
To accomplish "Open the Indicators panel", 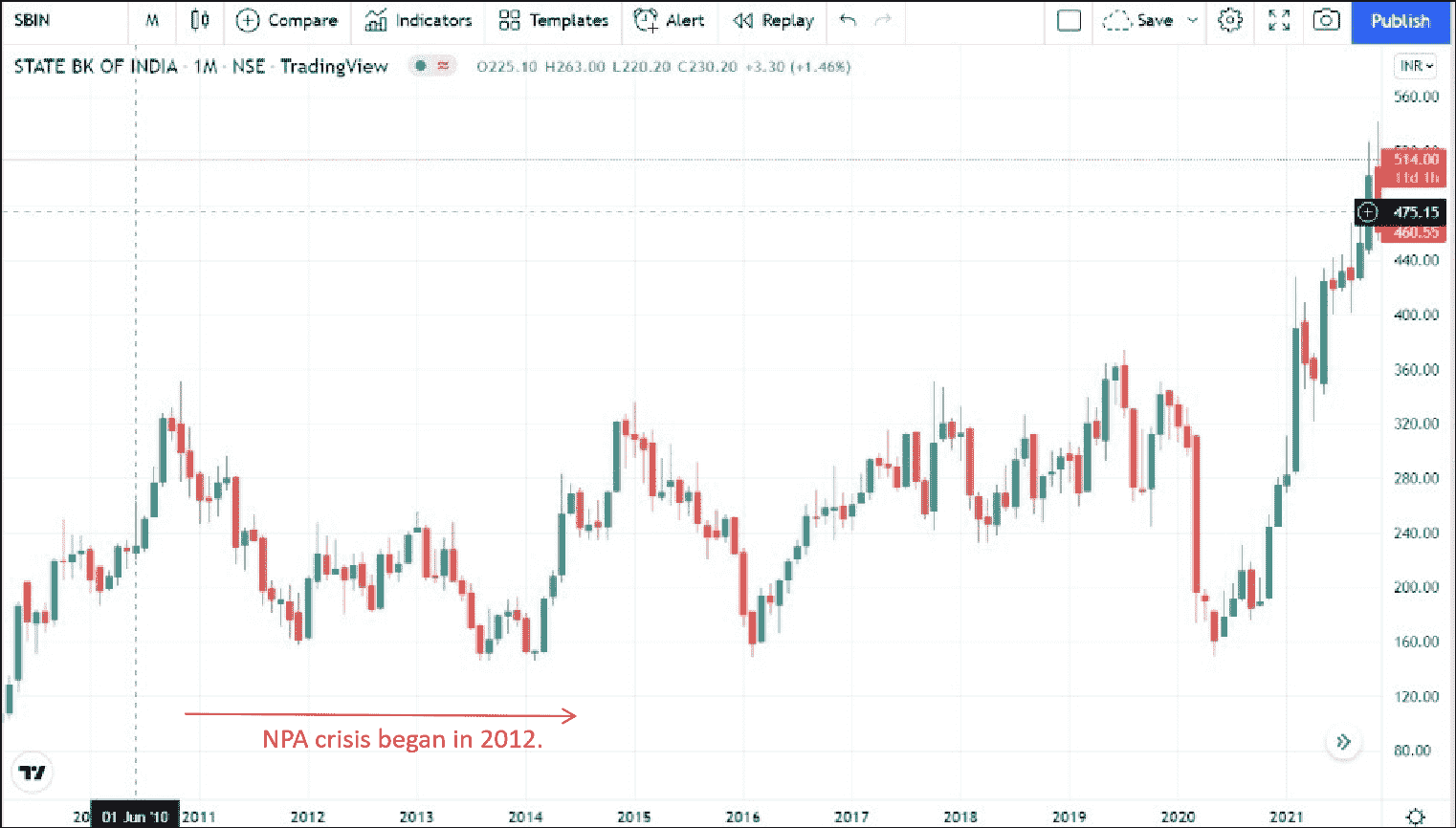I will tap(419, 20).
